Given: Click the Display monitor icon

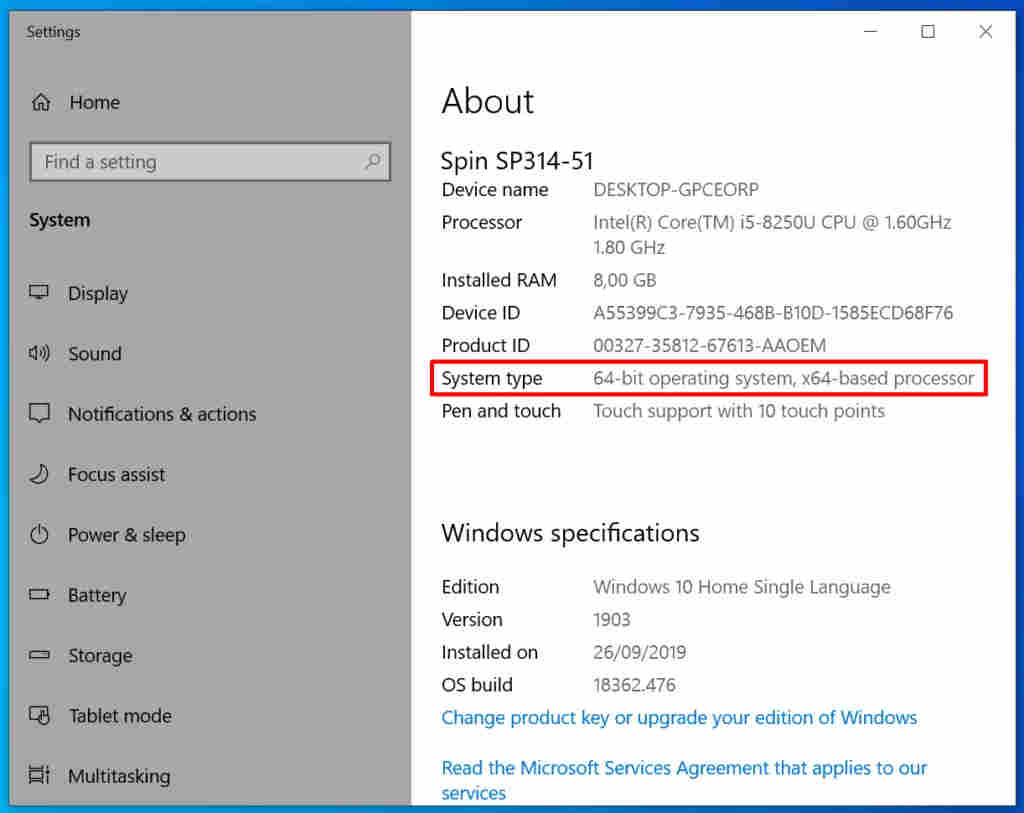Looking at the screenshot, I should [x=39, y=292].
